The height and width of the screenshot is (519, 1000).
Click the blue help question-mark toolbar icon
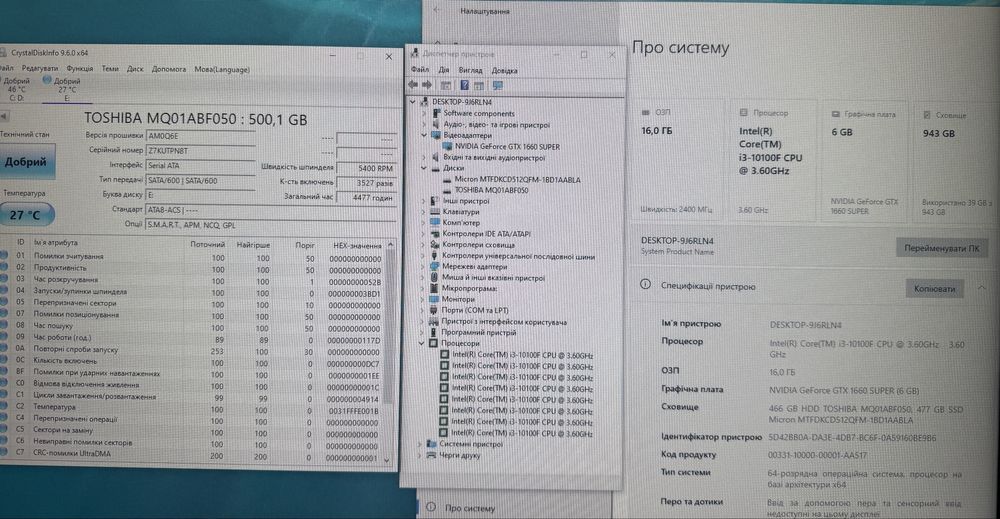coord(464,85)
